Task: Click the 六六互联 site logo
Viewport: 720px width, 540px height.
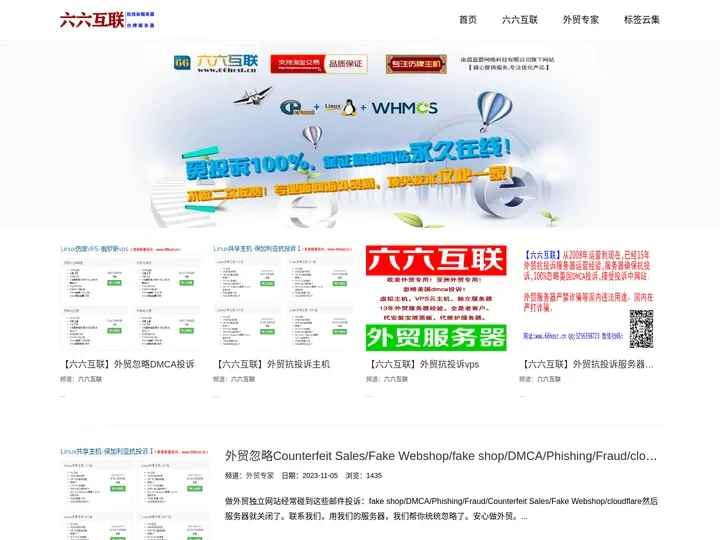Action: [107, 20]
